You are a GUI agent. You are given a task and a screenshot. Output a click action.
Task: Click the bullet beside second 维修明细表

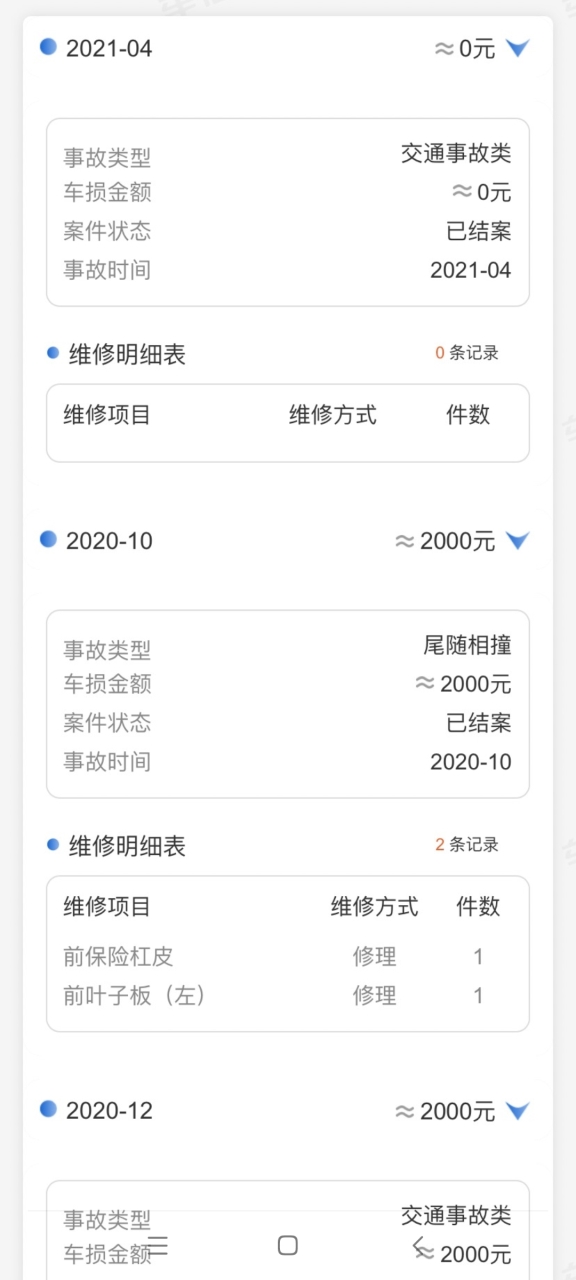point(53,844)
